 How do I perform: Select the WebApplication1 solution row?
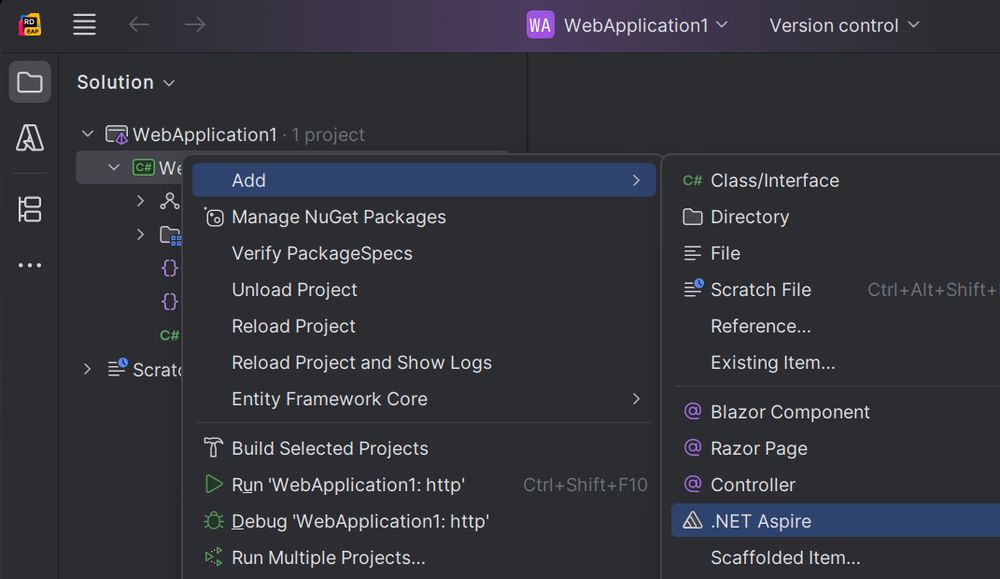coord(293,135)
